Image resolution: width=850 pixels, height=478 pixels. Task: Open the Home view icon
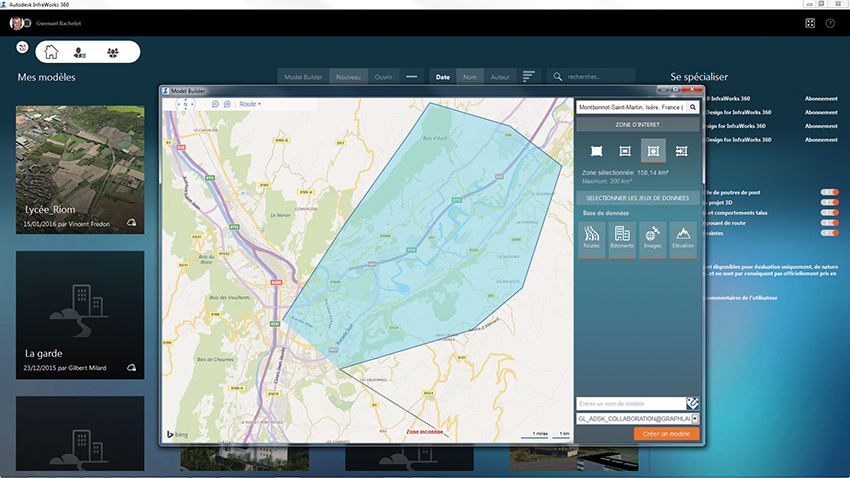pyautogui.click(x=51, y=52)
